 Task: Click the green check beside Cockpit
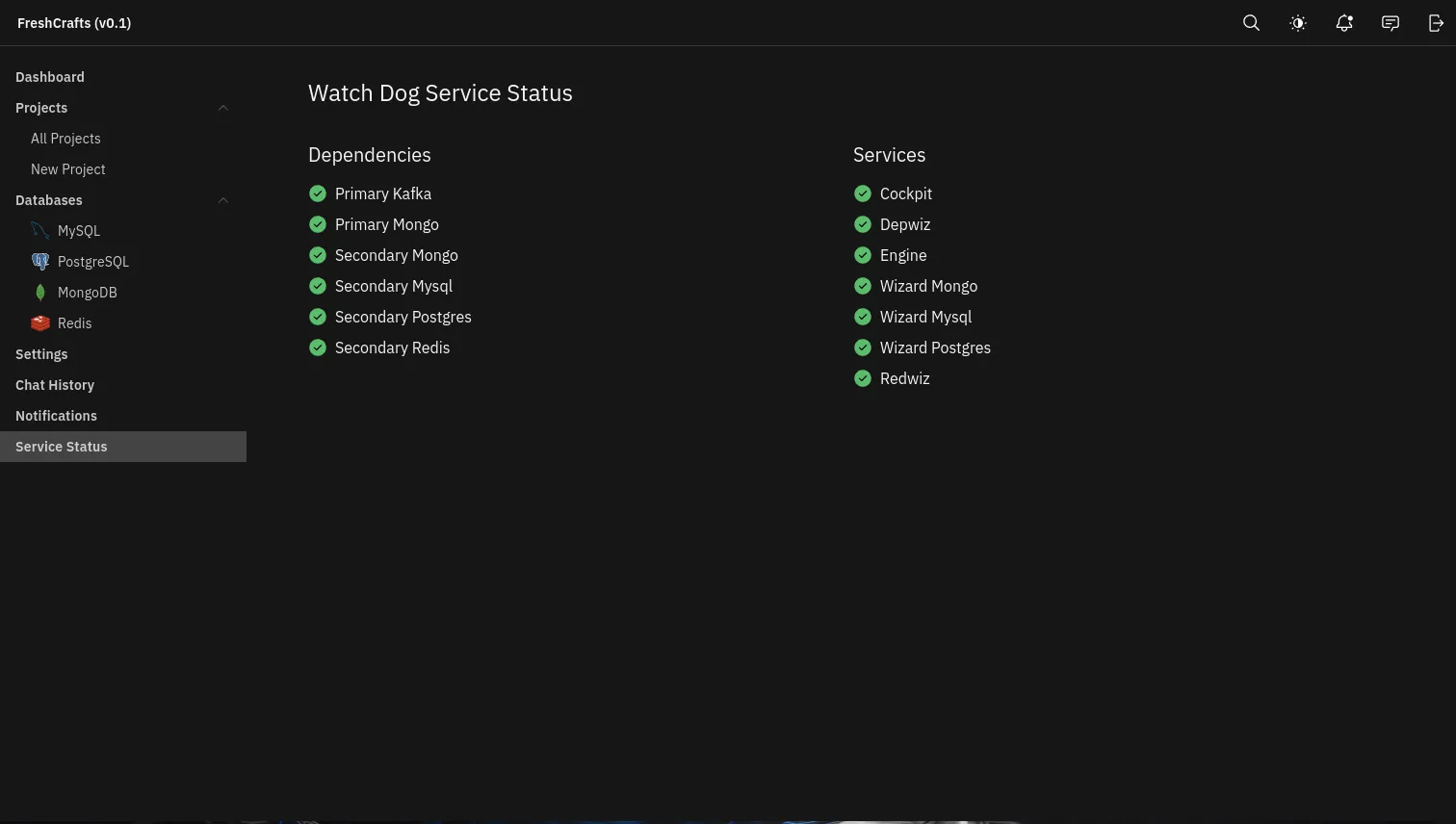coord(863,193)
